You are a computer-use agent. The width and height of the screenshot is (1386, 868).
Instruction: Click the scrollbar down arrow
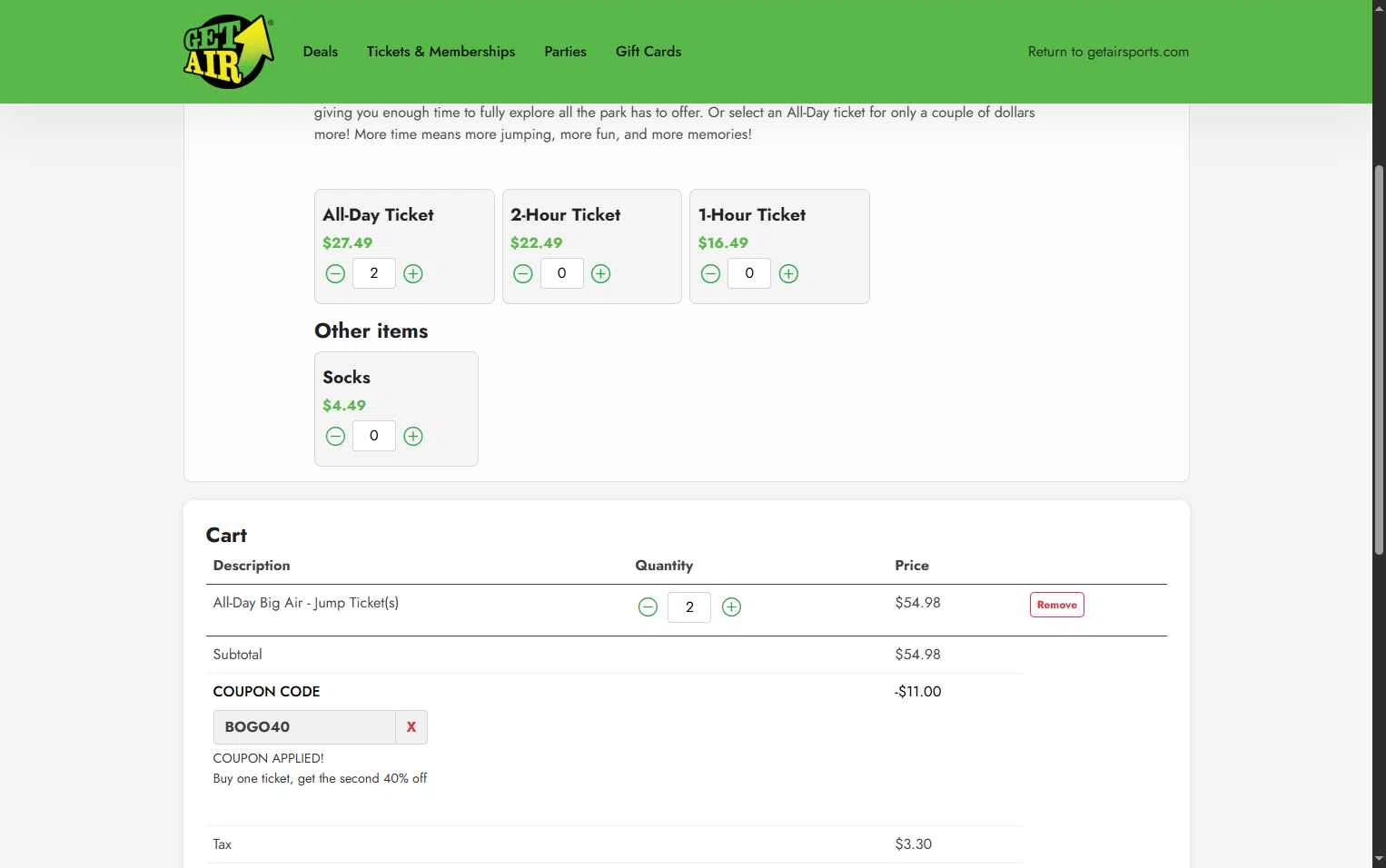[1379, 858]
